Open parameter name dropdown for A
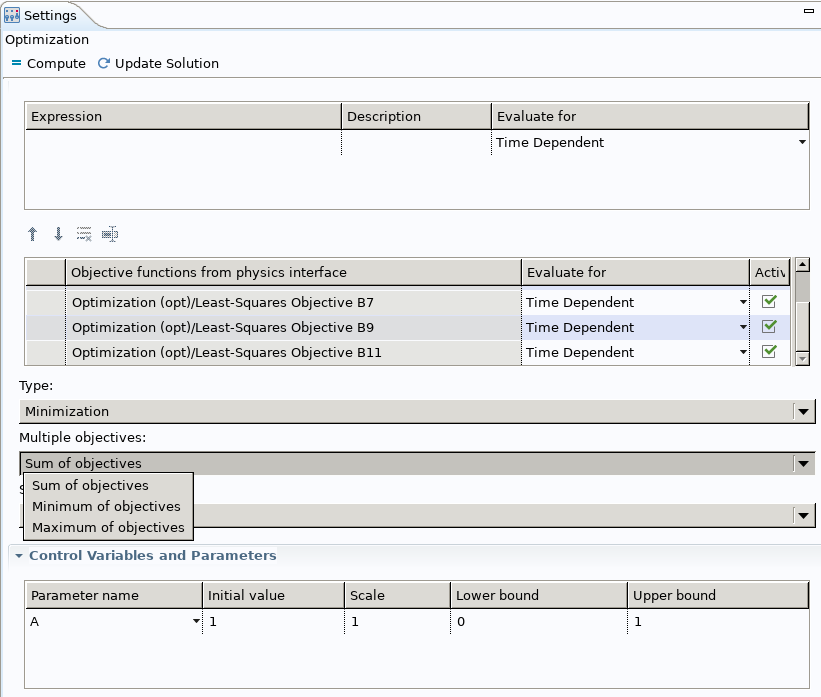Screen dimensions: 821x697 [x=195, y=621]
